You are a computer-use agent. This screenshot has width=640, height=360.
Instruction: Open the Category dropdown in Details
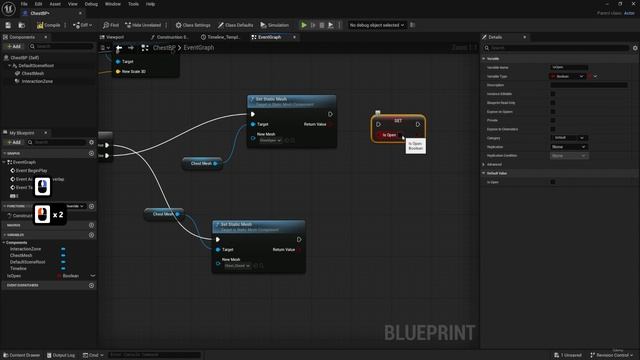pos(569,138)
